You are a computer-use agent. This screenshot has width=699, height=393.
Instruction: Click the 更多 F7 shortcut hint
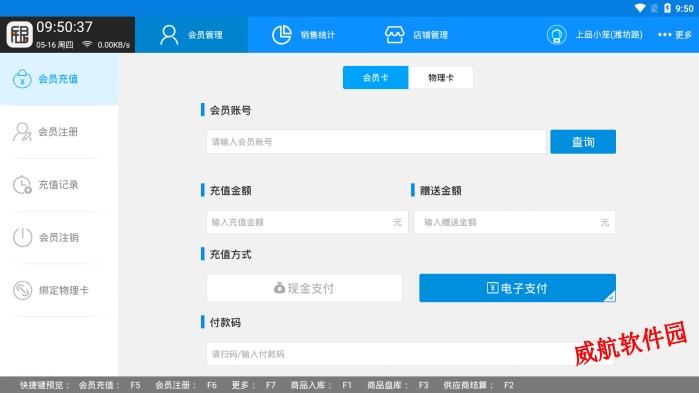254,385
